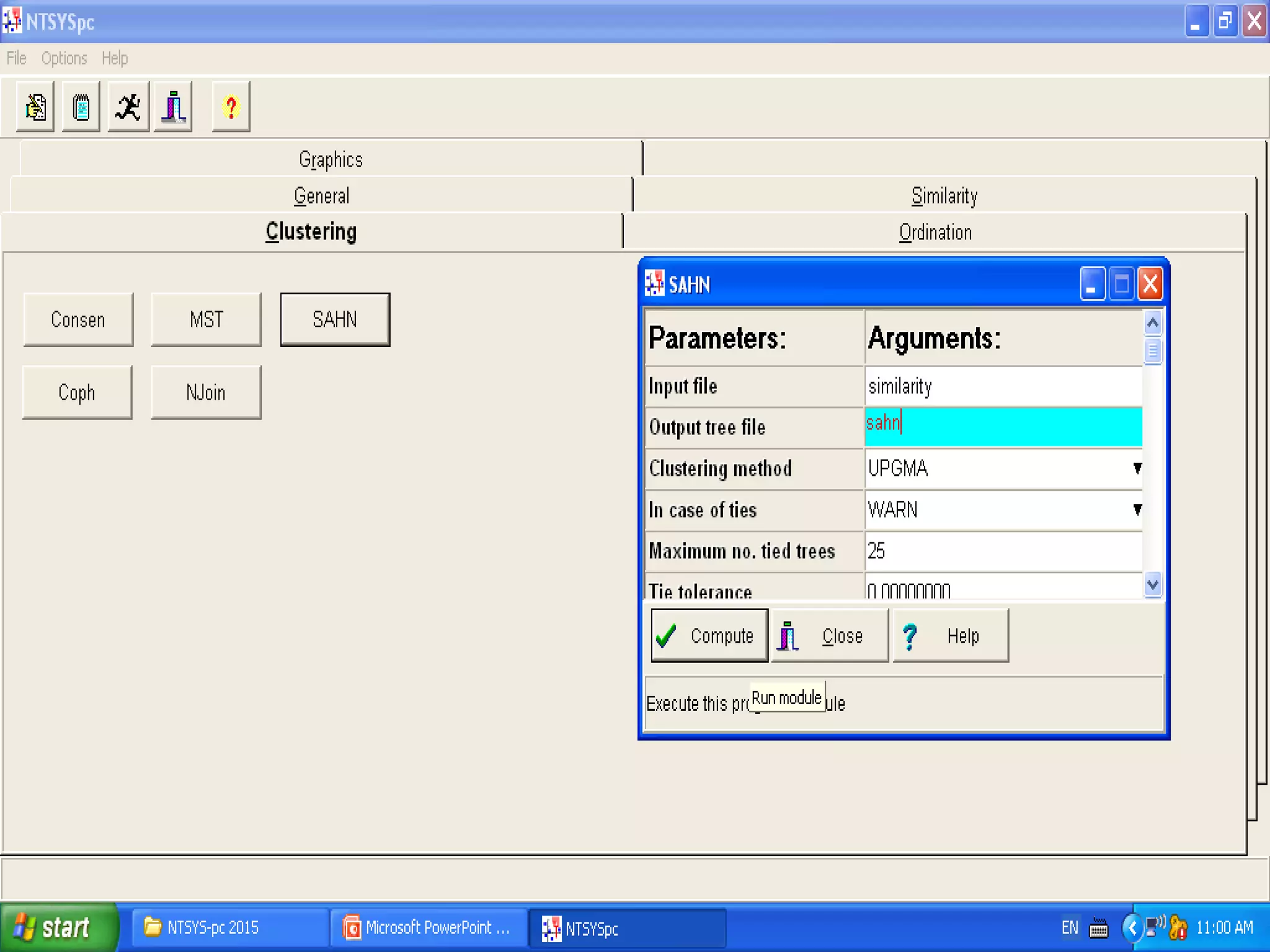This screenshot has width=1270, height=952.
Task: Click the NJoin module button
Action: coord(206,392)
